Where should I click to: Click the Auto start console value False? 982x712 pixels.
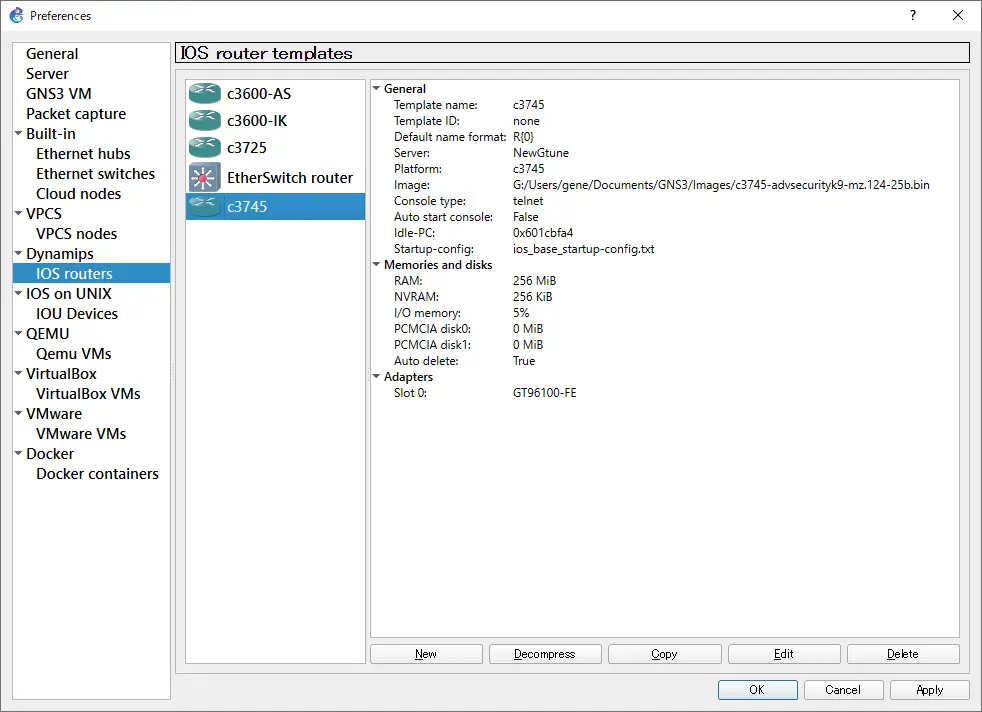525,217
